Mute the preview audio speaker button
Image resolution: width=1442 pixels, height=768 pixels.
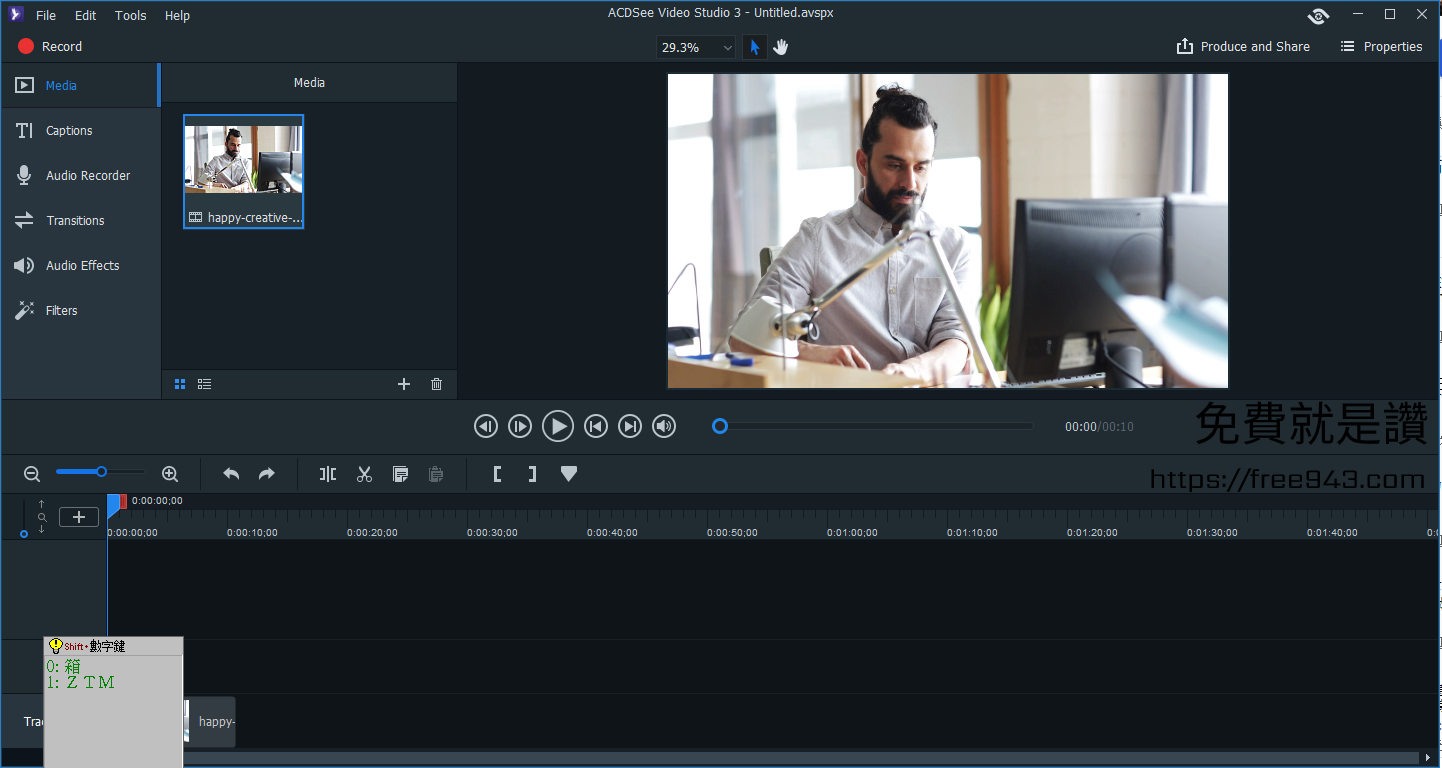click(664, 427)
